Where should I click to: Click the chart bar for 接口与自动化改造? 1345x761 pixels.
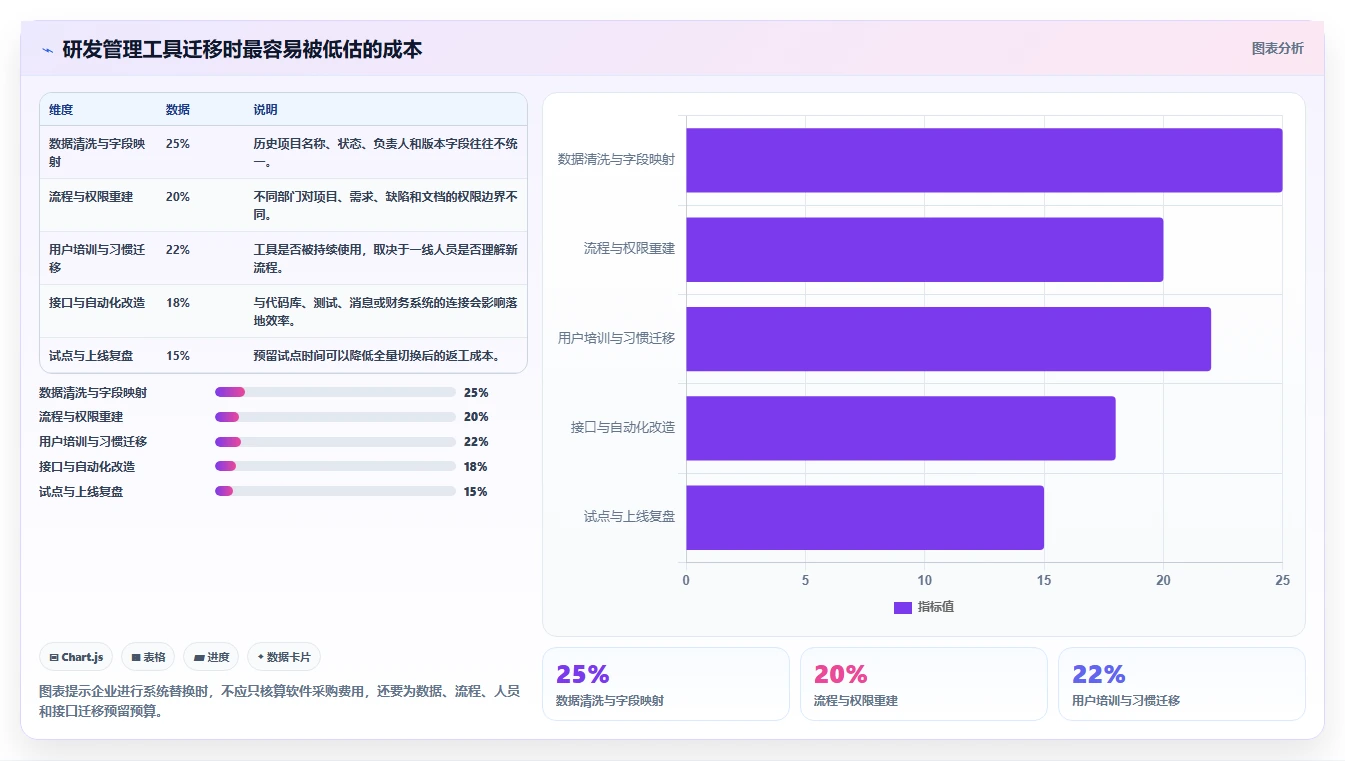point(900,428)
